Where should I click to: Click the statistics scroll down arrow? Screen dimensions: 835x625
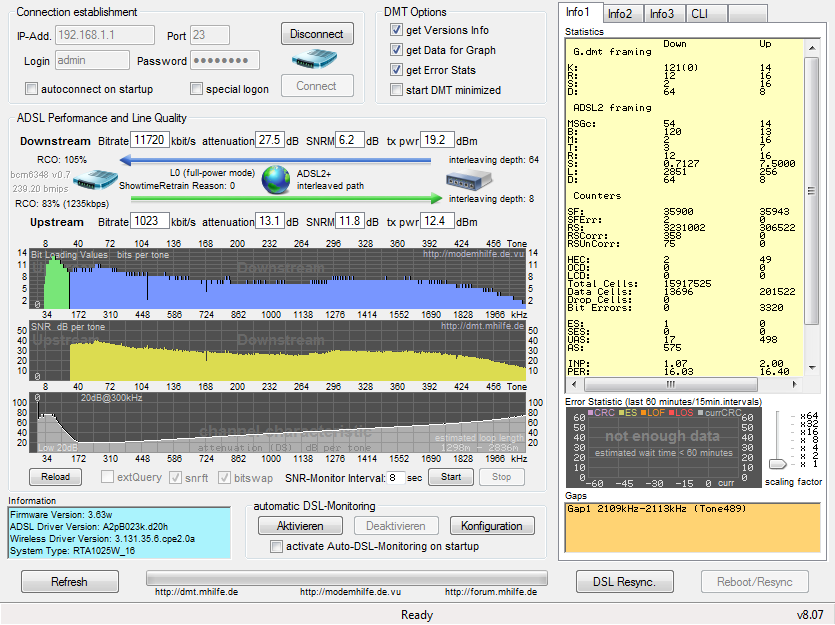[812, 367]
